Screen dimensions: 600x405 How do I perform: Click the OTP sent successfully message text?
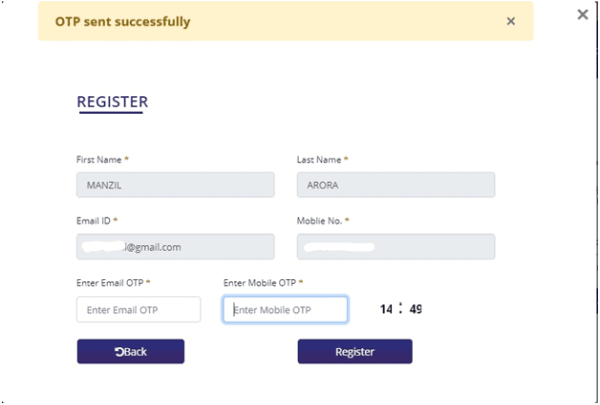[x=122, y=21]
